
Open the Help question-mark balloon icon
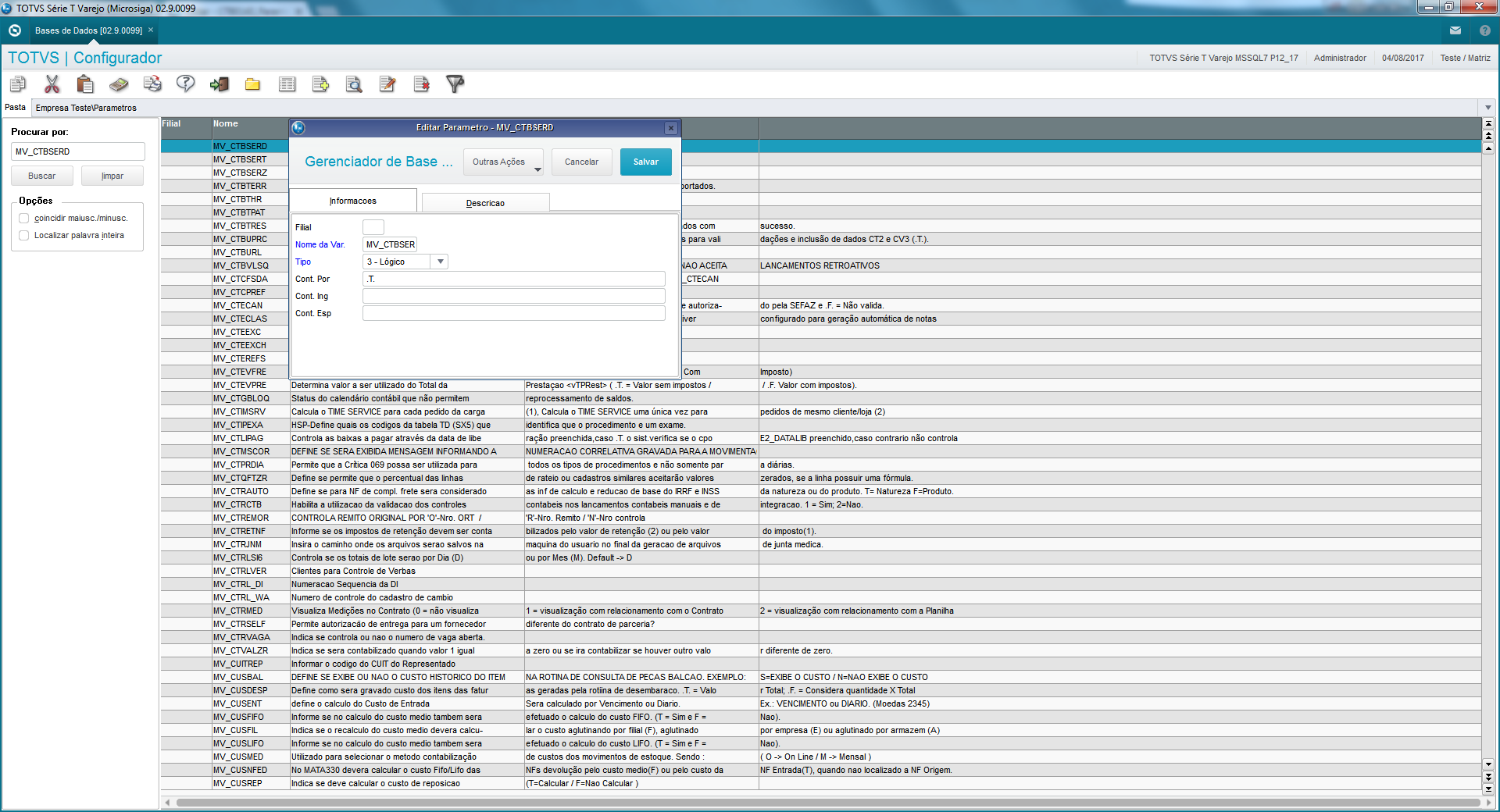click(186, 84)
